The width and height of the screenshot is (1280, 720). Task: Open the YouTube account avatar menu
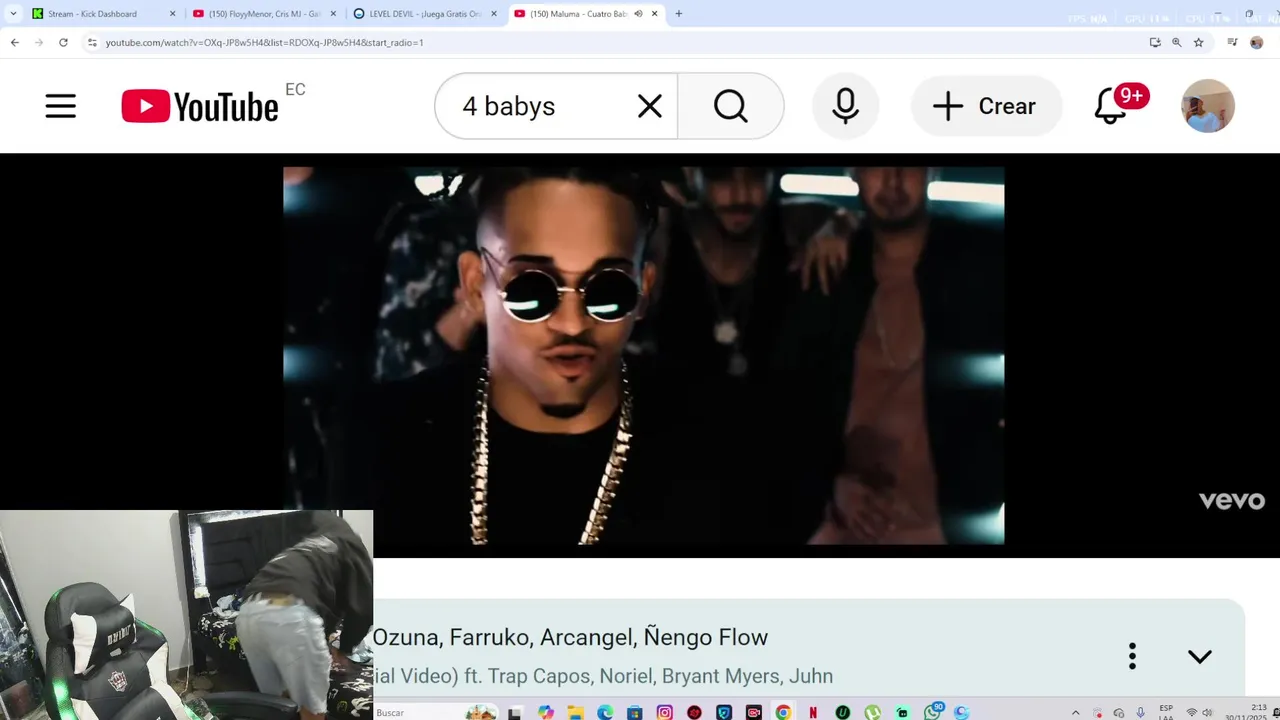coord(1207,106)
